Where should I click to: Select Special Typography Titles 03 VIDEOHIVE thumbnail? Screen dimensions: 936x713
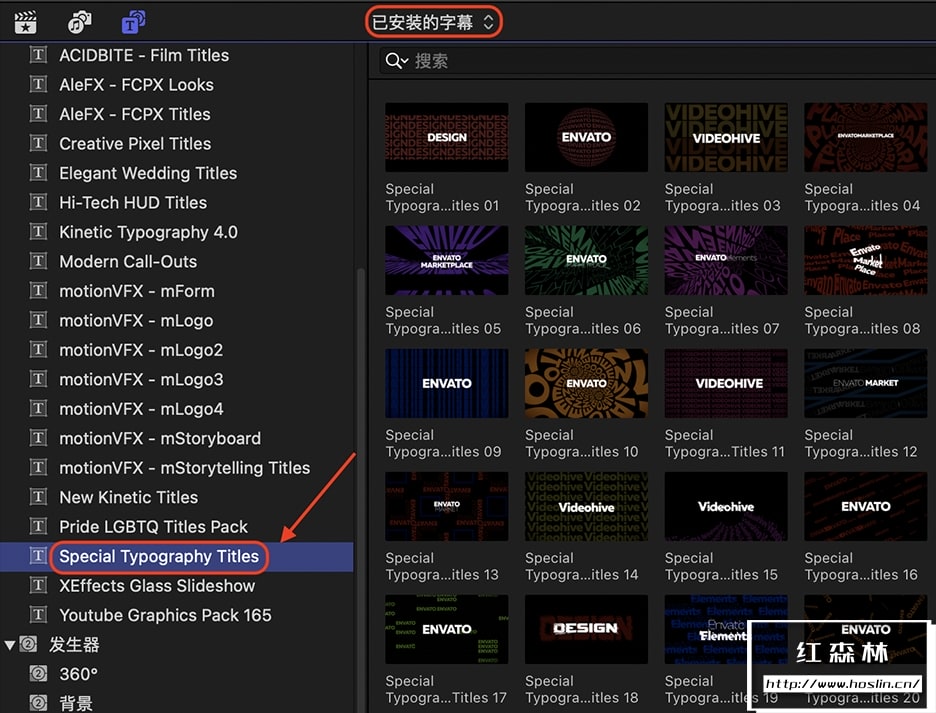pos(726,137)
